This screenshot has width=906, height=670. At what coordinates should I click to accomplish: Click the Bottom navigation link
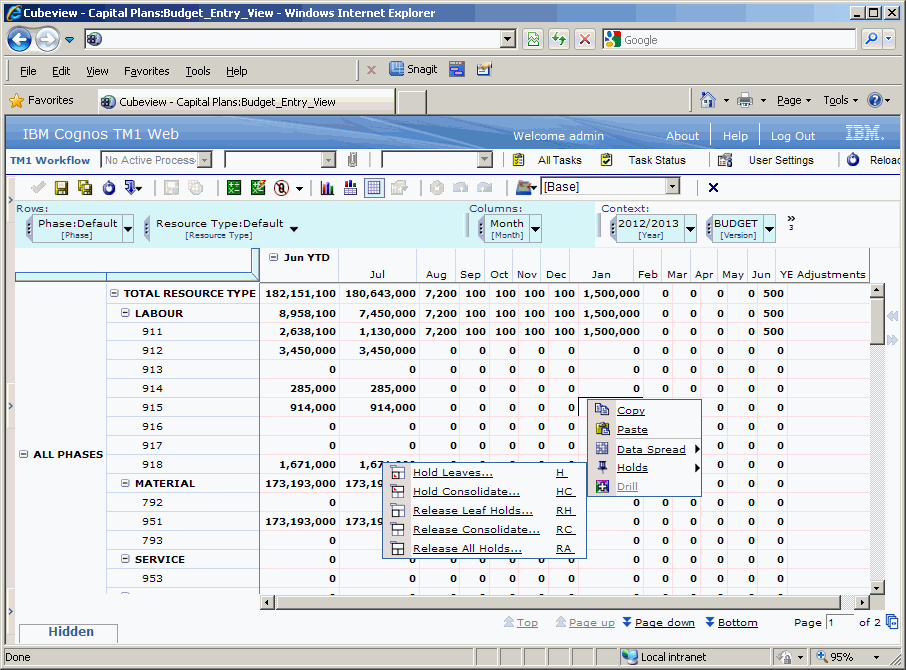pos(737,622)
